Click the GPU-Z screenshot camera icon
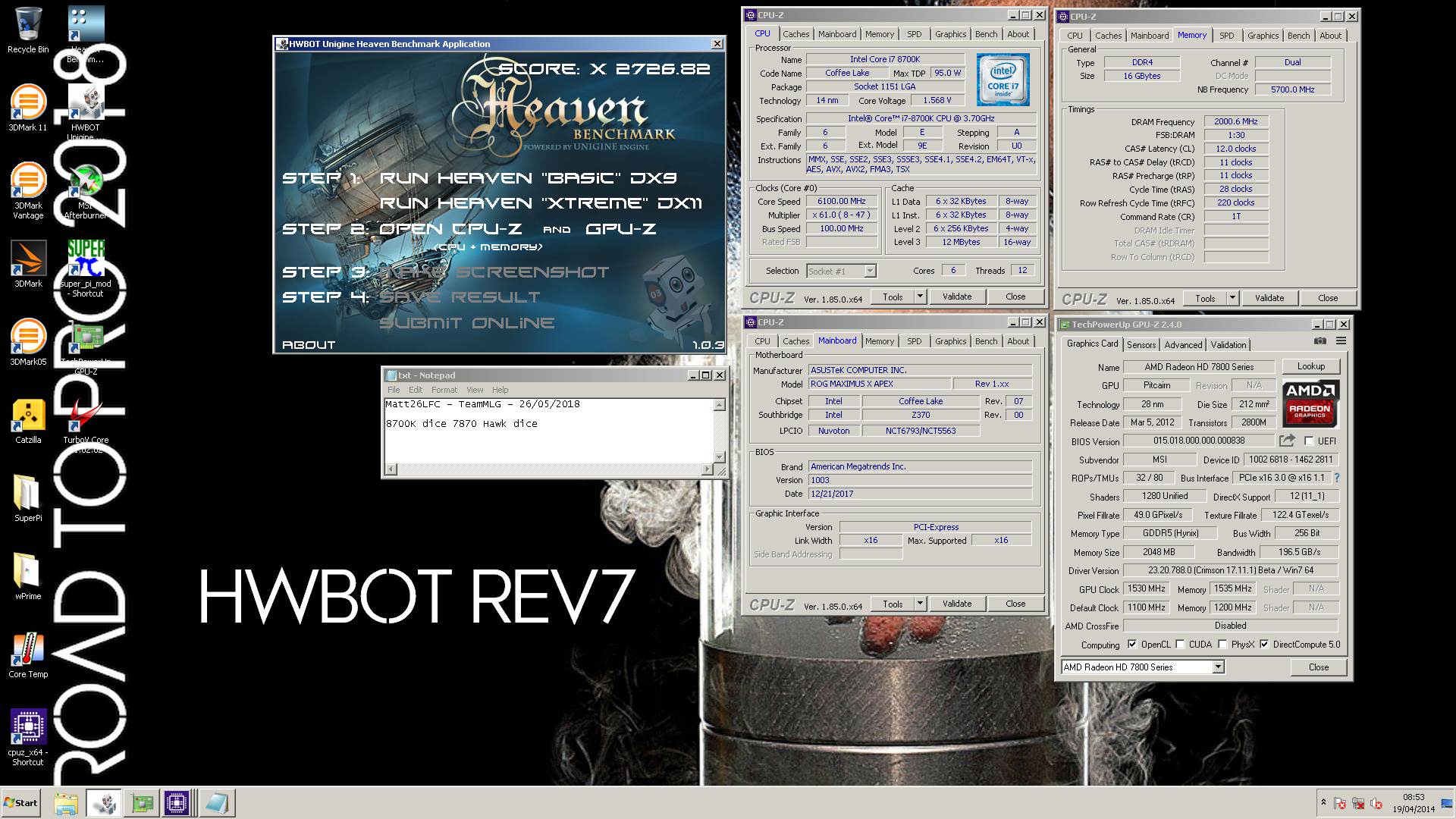This screenshot has height=819, width=1456. [x=1320, y=341]
